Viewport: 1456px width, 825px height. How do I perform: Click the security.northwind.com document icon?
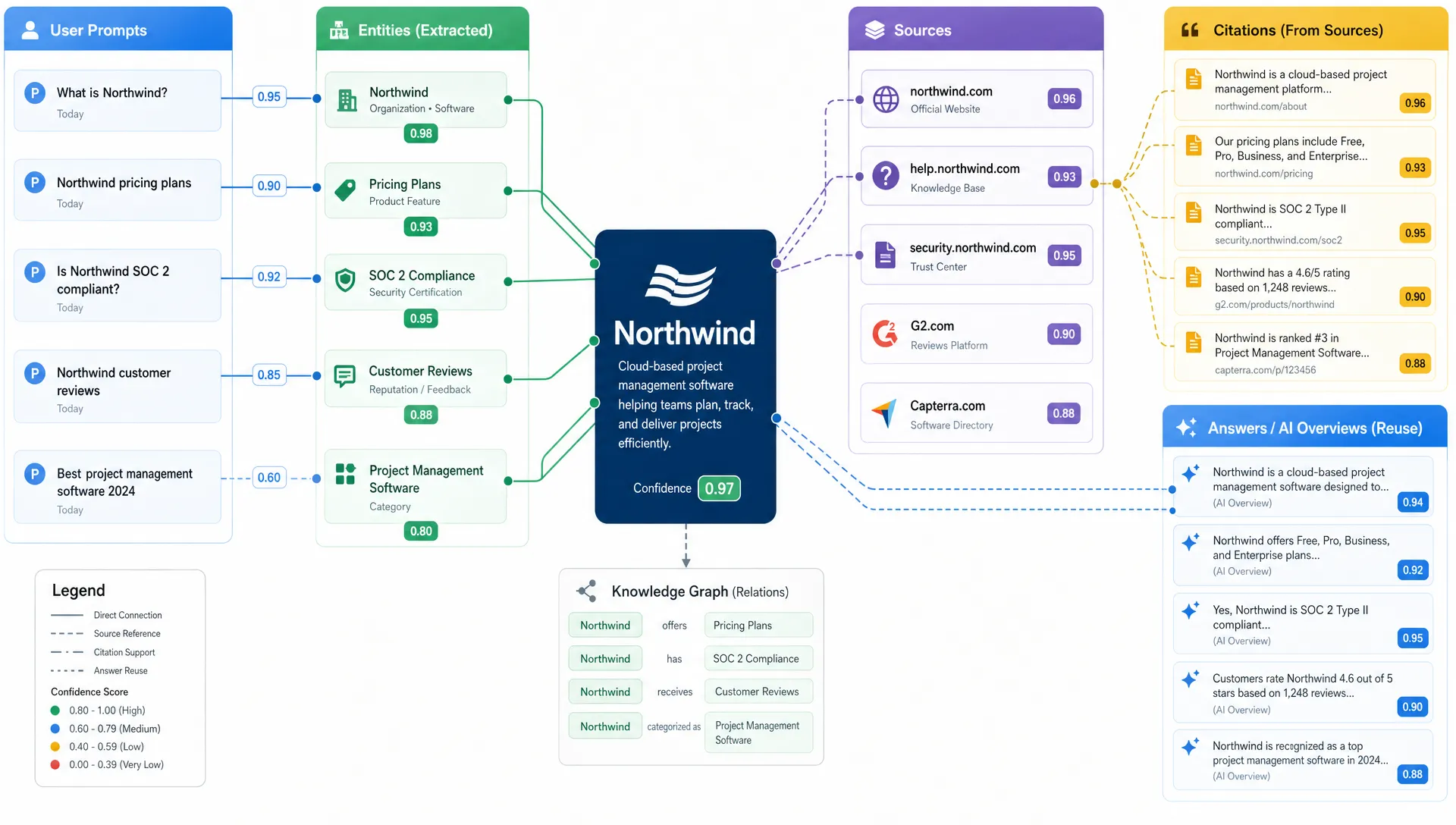coord(885,255)
